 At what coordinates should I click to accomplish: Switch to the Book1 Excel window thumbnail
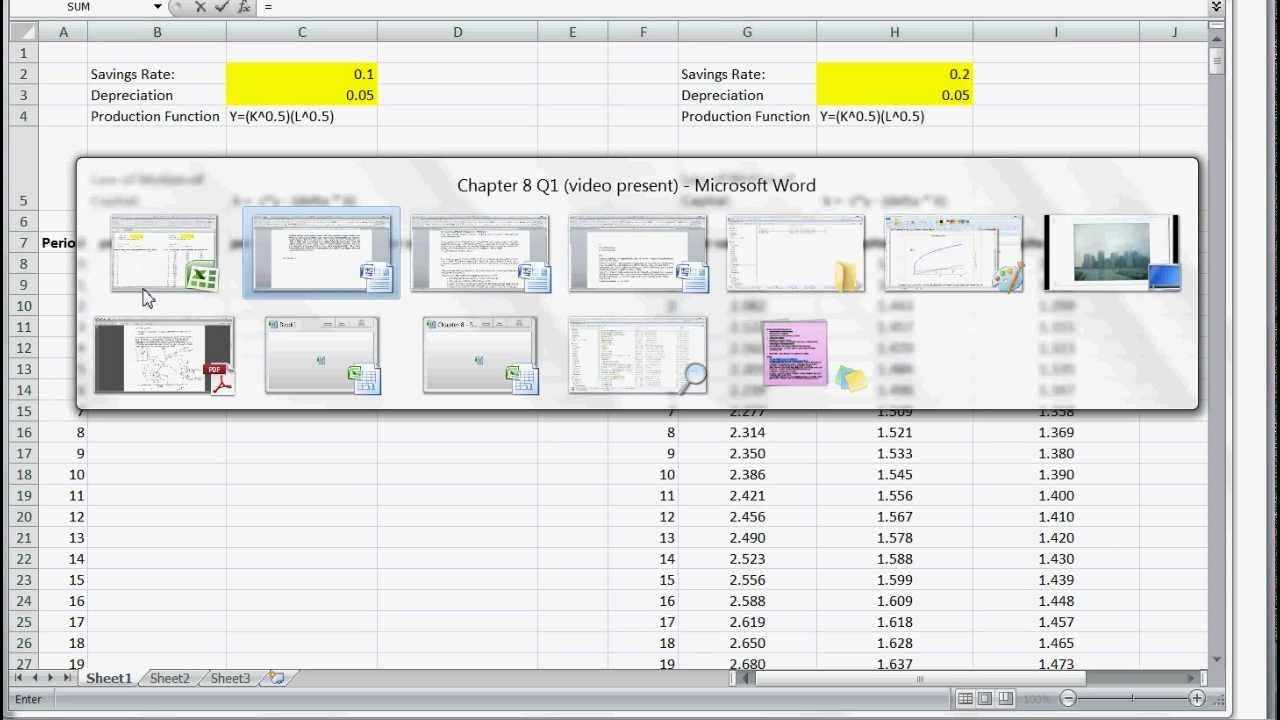pos(322,356)
